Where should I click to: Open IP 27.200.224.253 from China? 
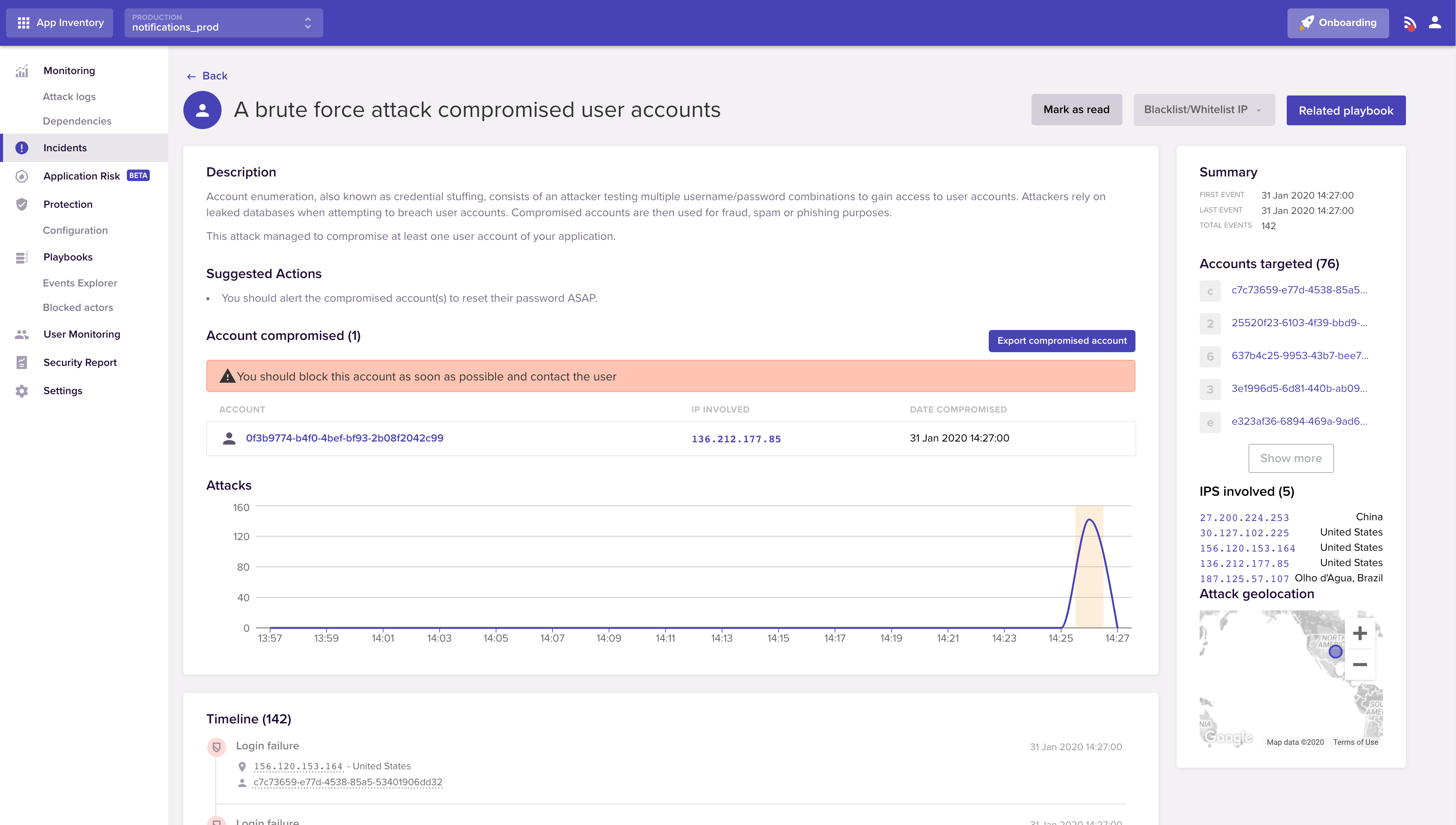1244,518
